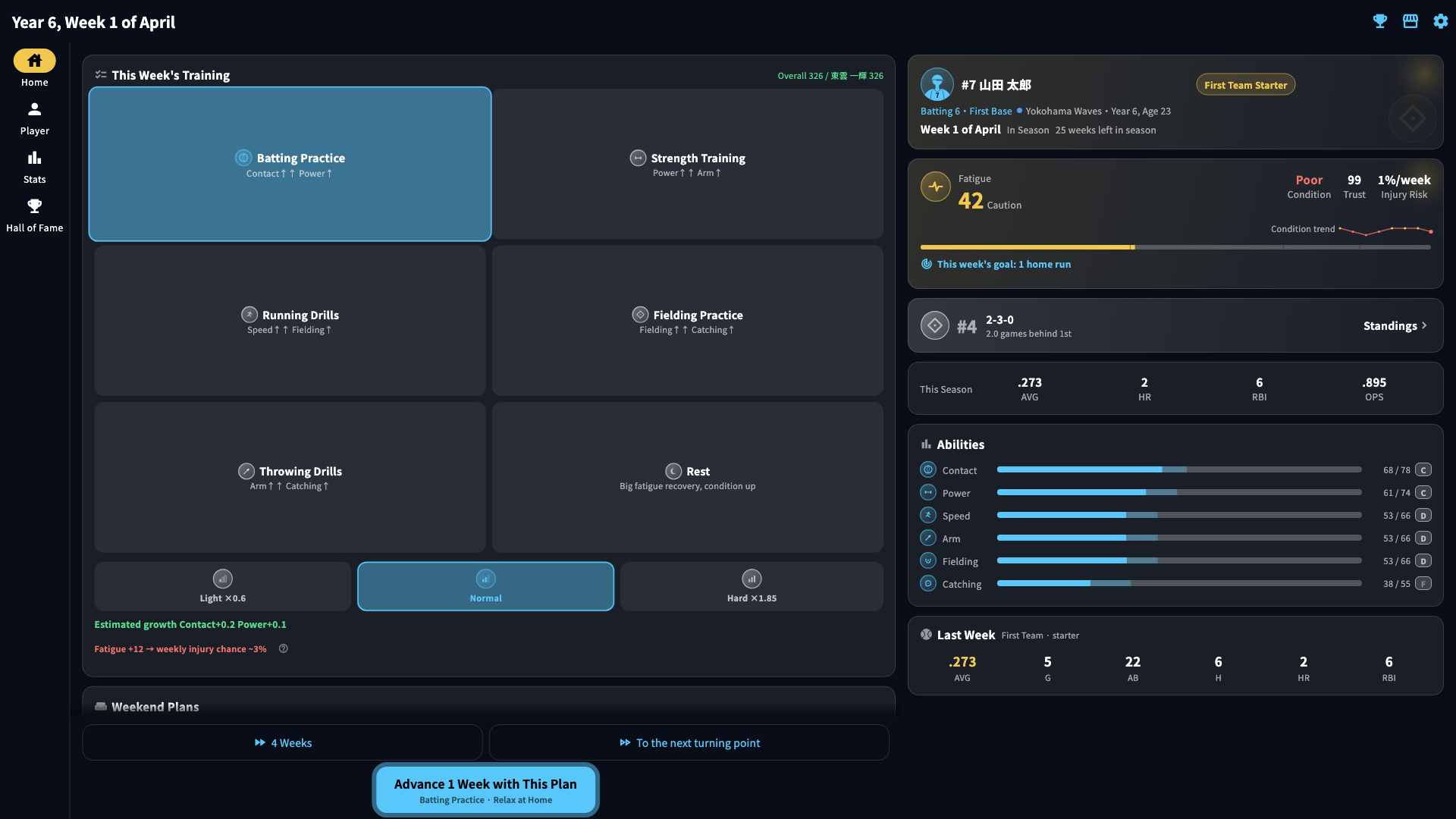The image size is (1456, 819).
Task: Select Fielding Practice training card
Action: pyautogui.click(x=689, y=320)
